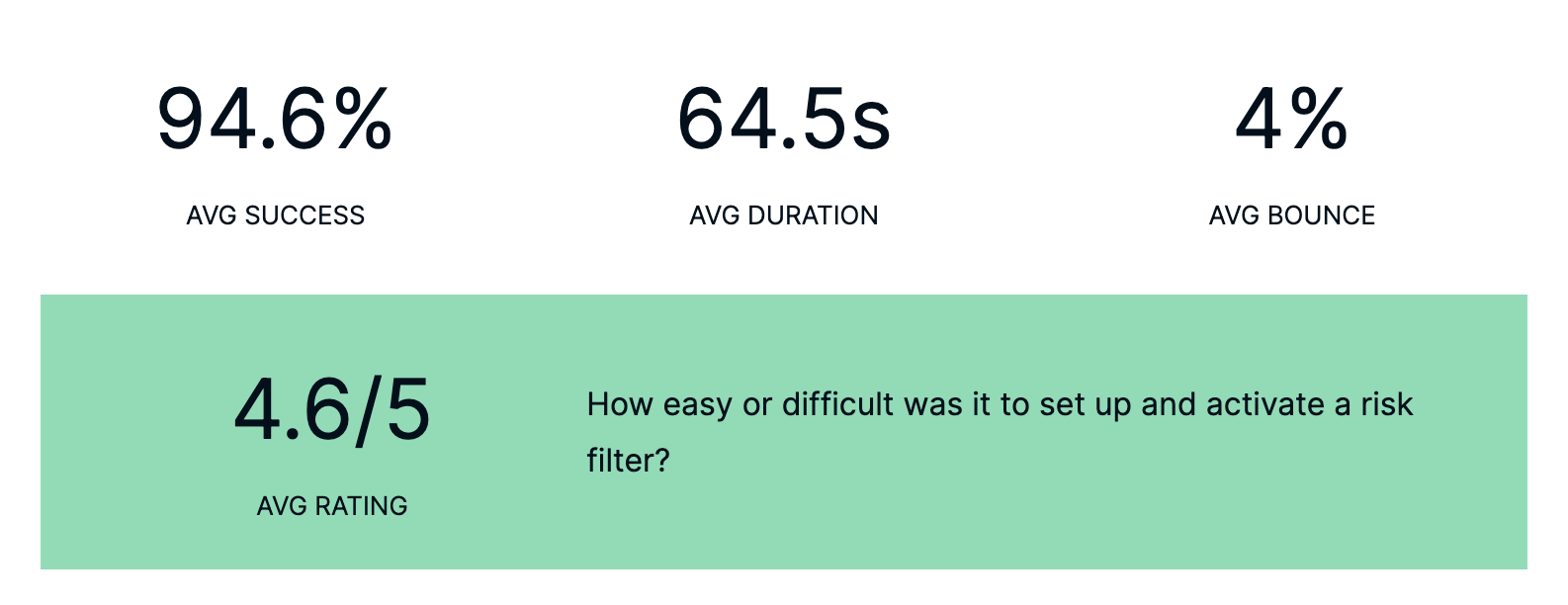Click the 'How easy or difficult' question text

[x=1000, y=432]
